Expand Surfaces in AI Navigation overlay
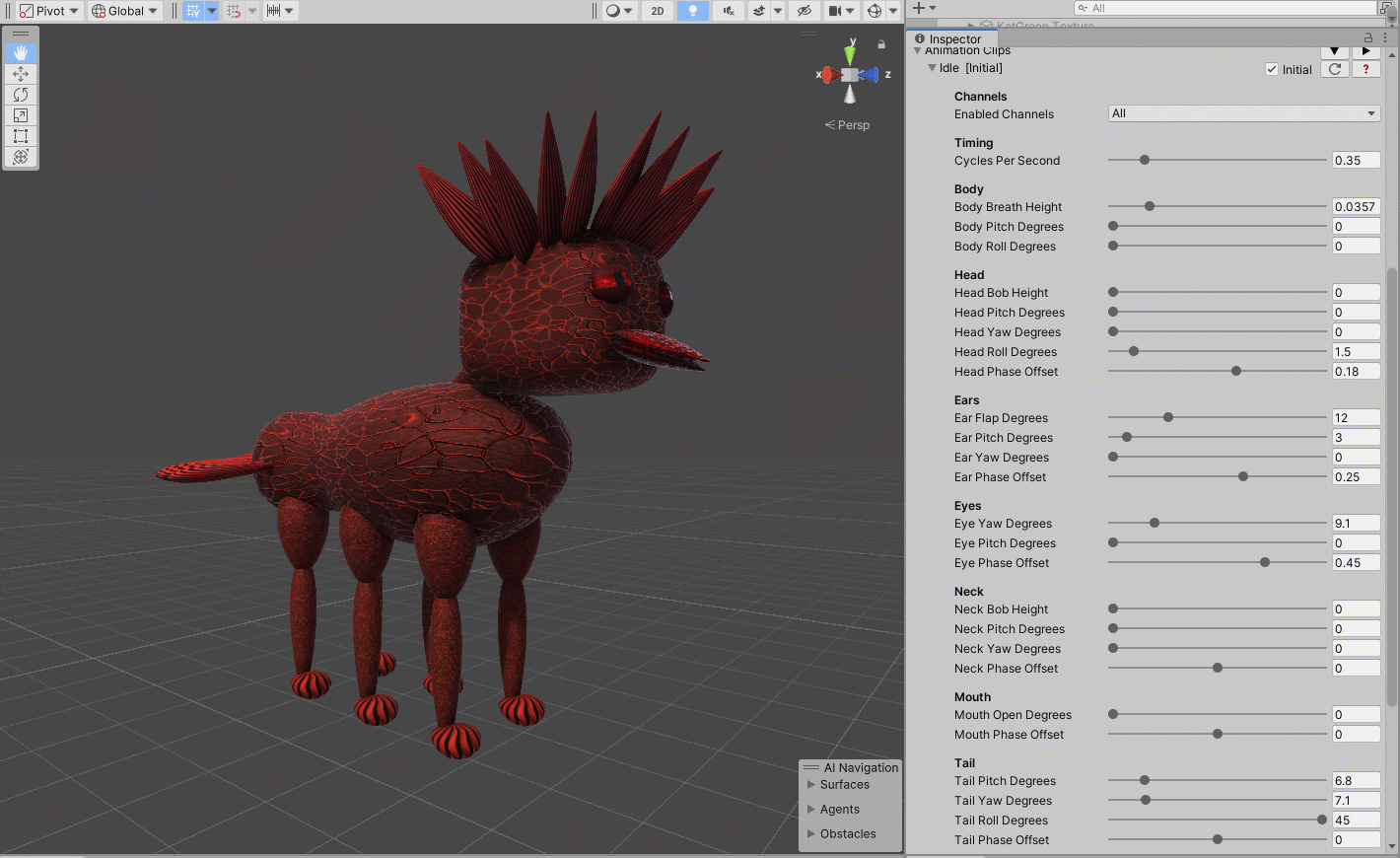The height and width of the screenshot is (858, 1400). (x=811, y=785)
